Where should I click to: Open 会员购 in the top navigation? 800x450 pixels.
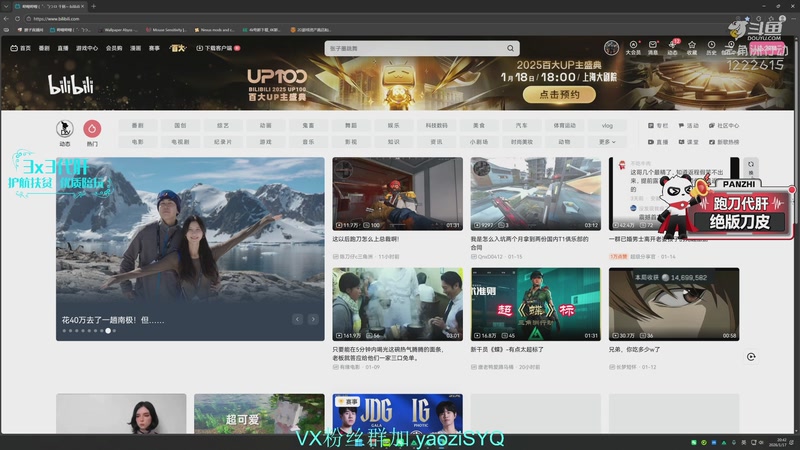[114, 48]
